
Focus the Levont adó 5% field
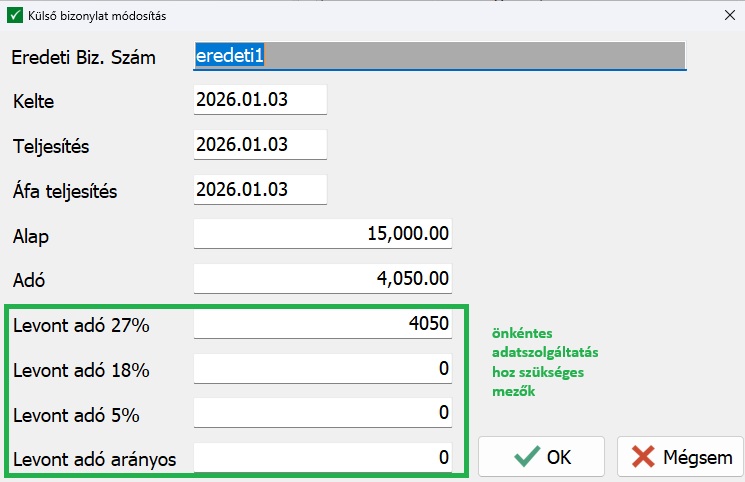pyautogui.click(x=322, y=413)
